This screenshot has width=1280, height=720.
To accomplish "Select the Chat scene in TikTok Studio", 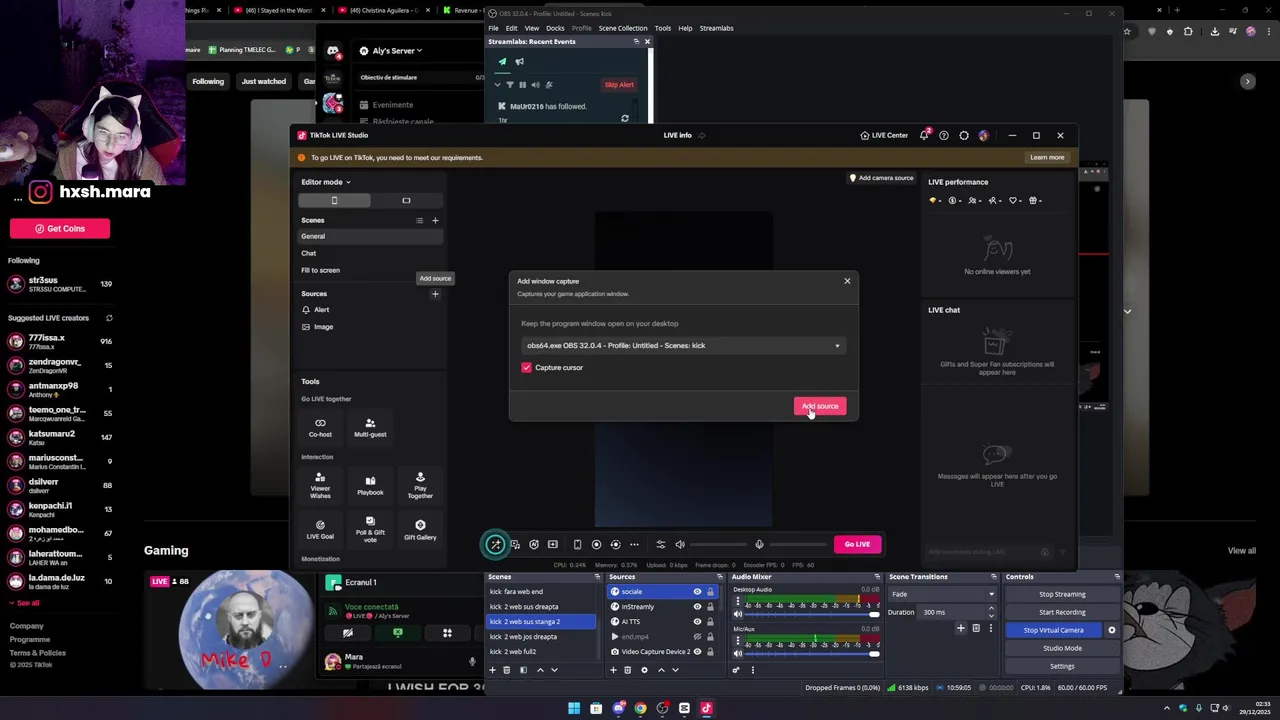I will click(370, 253).
